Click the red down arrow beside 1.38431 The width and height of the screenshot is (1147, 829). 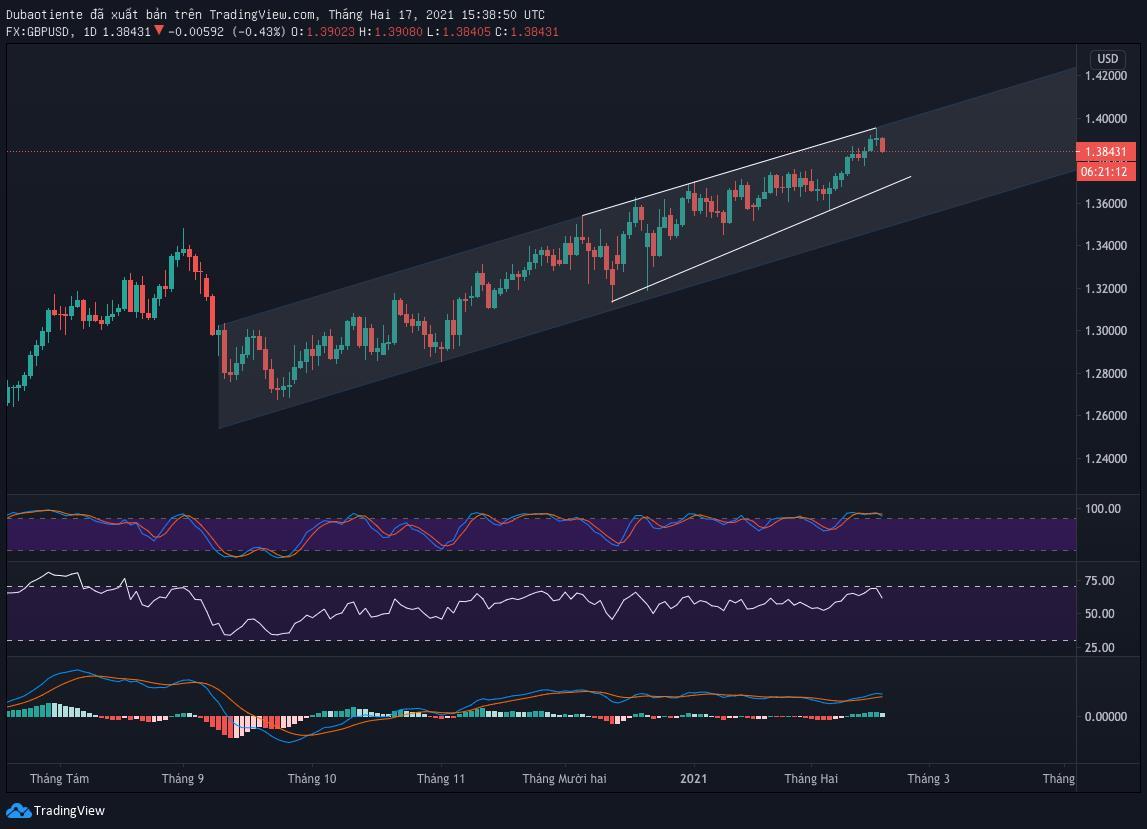point(158,31)
